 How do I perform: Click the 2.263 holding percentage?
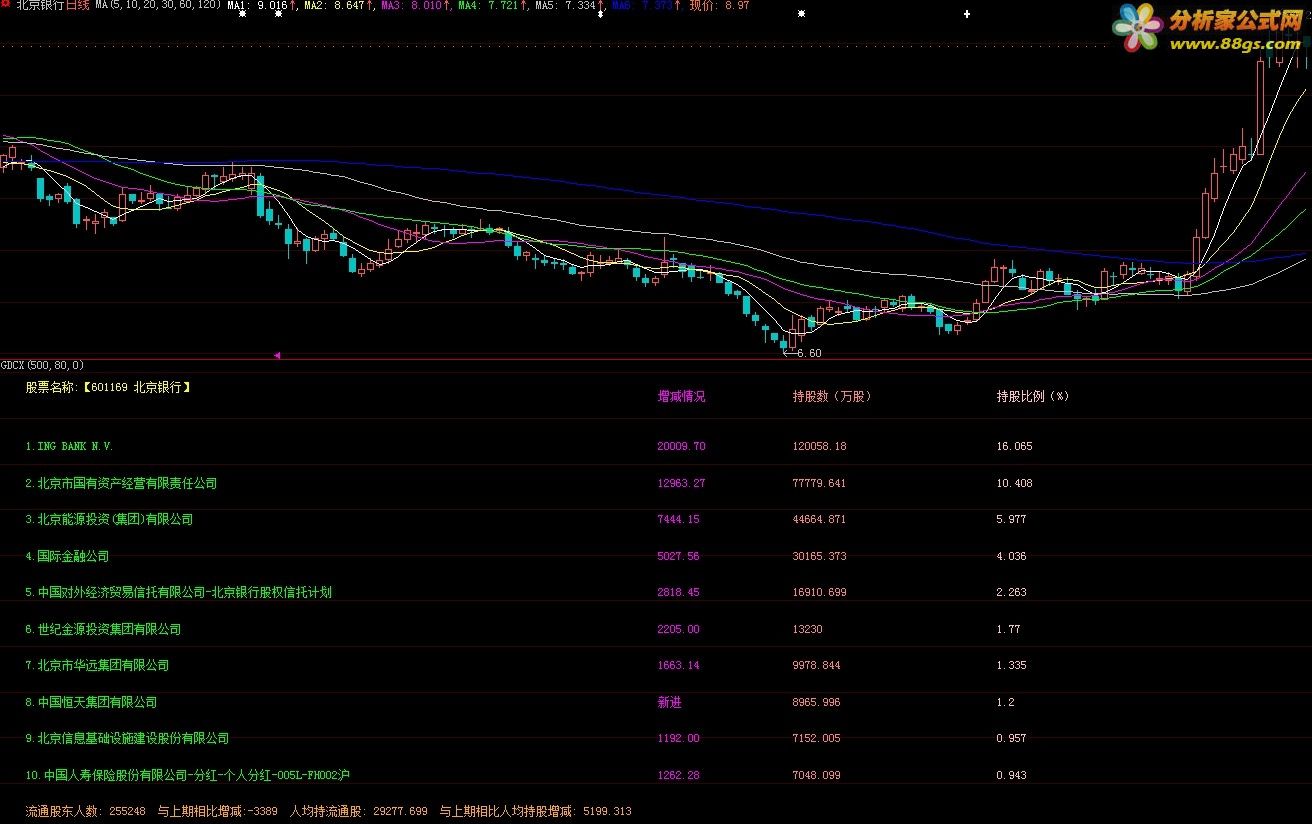(1011, 592)
